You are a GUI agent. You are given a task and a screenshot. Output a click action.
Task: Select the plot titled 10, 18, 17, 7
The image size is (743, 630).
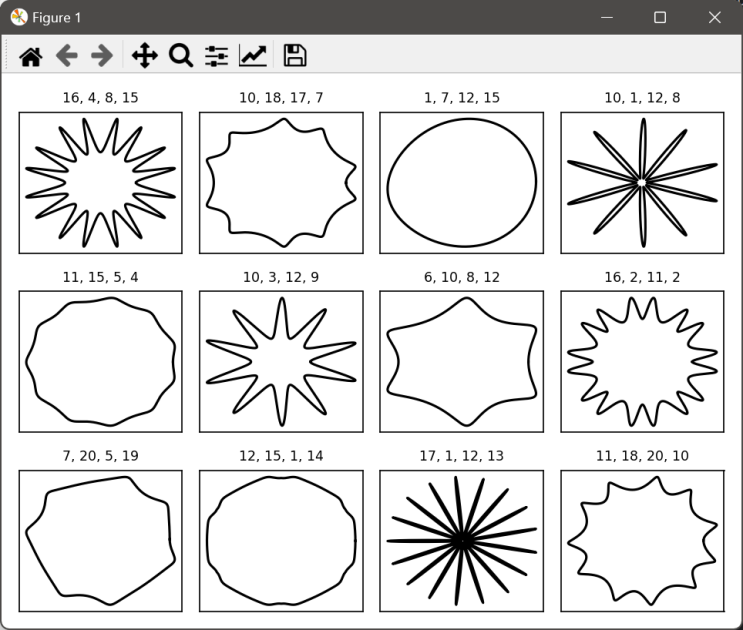click(x=281, y=183)
